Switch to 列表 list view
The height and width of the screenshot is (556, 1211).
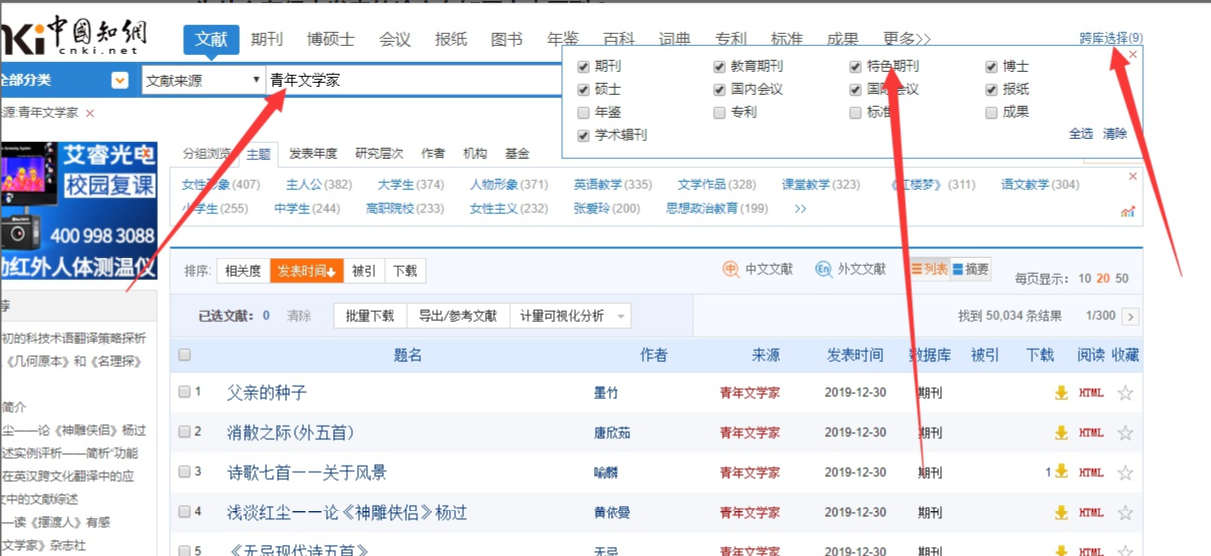coord(928,270)
